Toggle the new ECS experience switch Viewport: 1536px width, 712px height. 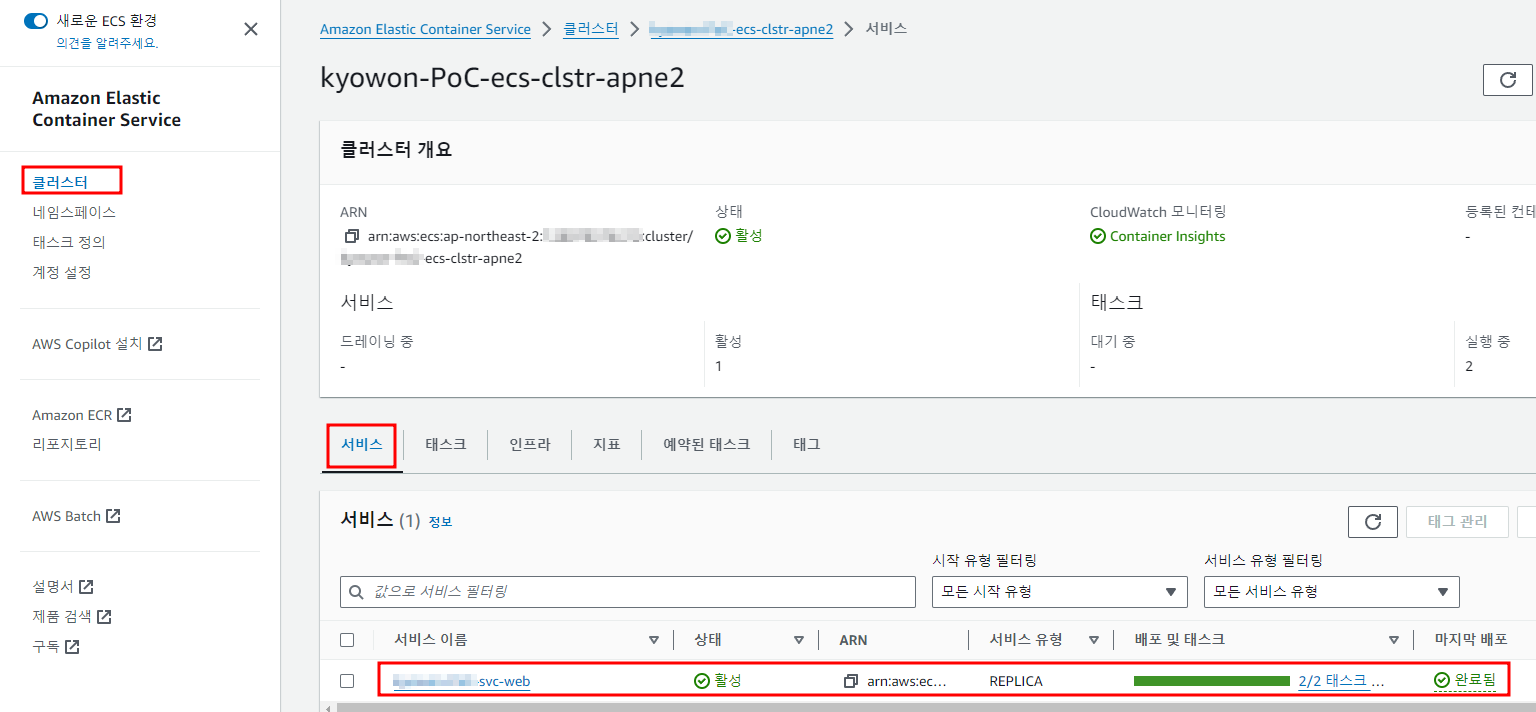click(36, 20)
